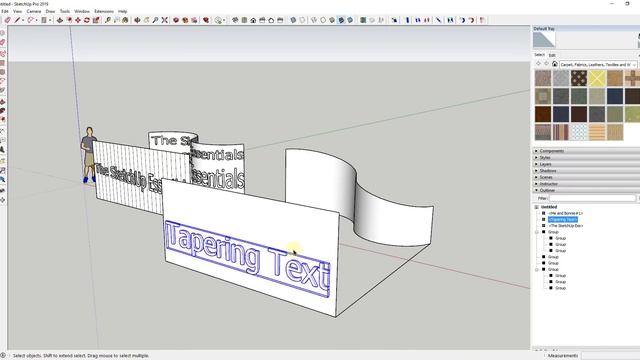Click the Zoom Extents icon
This screenshot has width=640, height=360.
point(164,20)
